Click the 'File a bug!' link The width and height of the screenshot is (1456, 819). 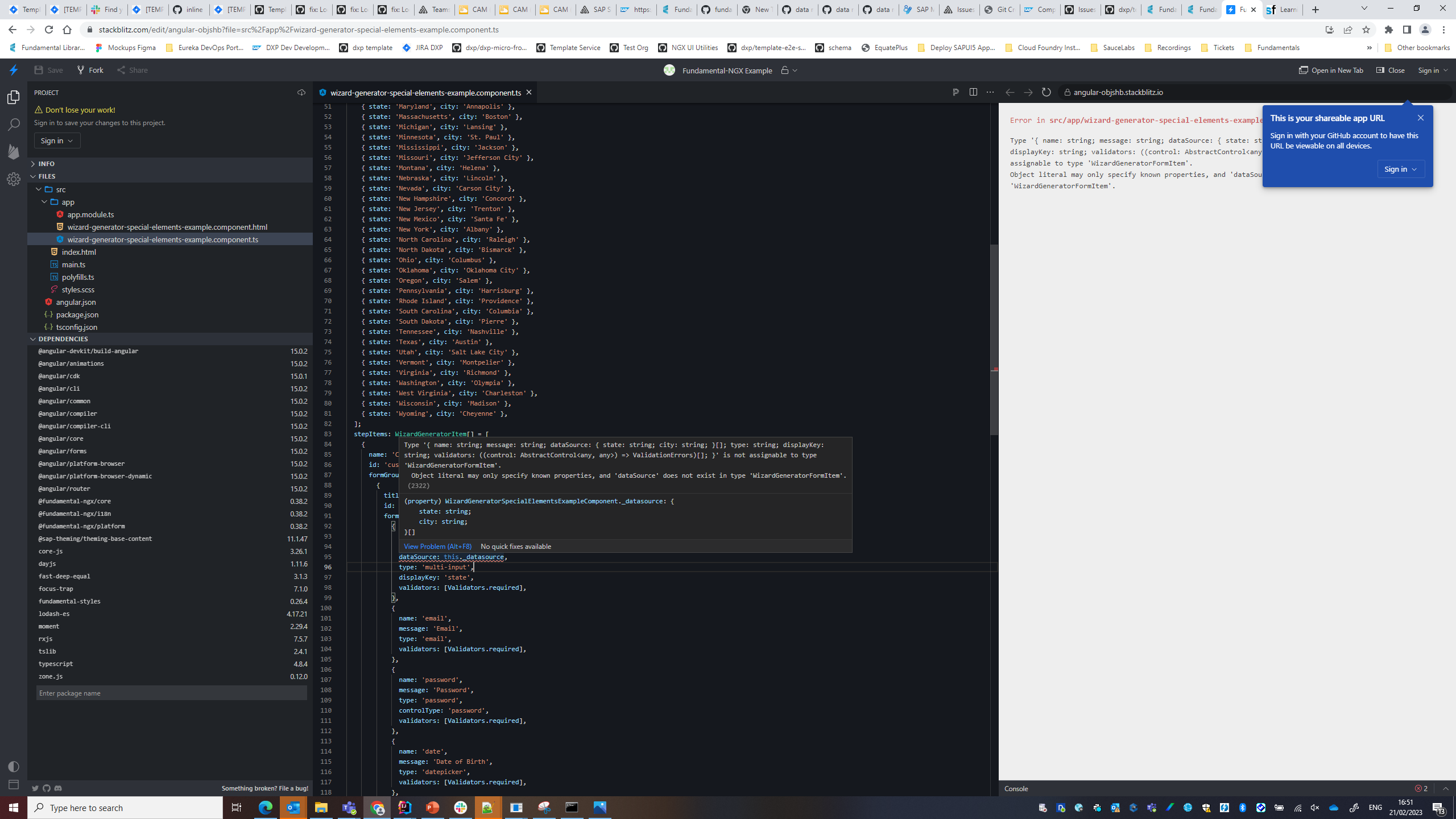pyautogui.click(x=292, y=788)
